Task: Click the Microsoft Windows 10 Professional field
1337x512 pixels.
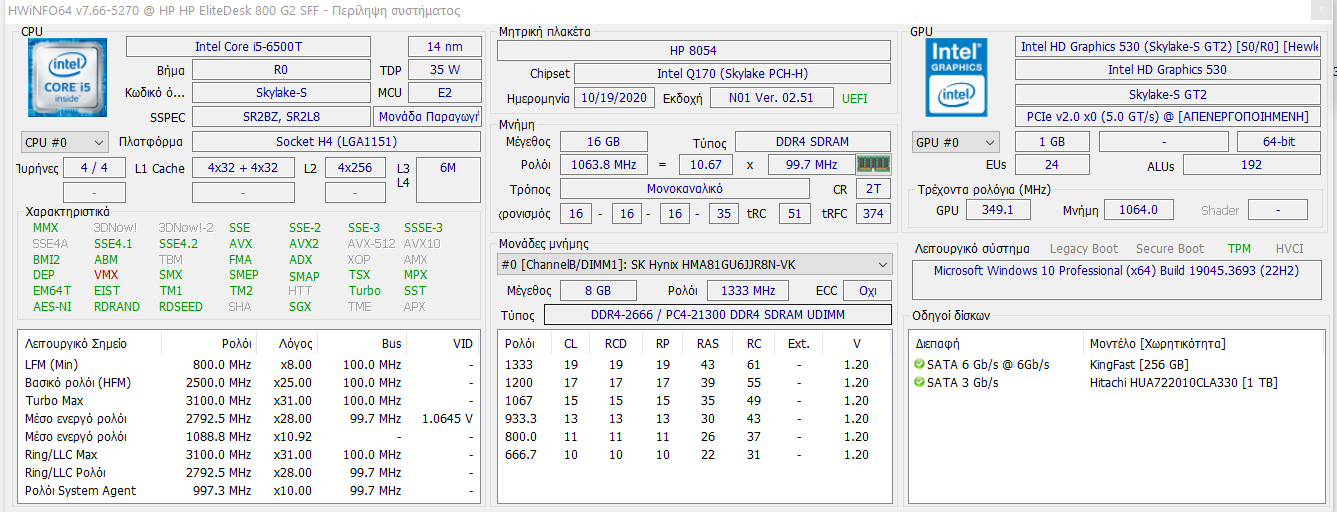Action: pyautogui.click(x=1116, y=280)
